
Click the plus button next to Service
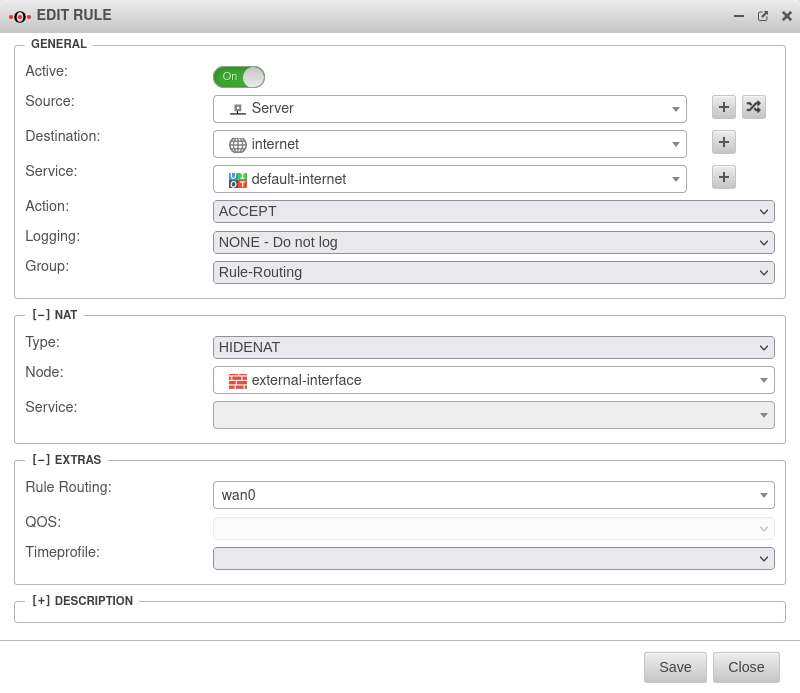(x=724, y=177)
